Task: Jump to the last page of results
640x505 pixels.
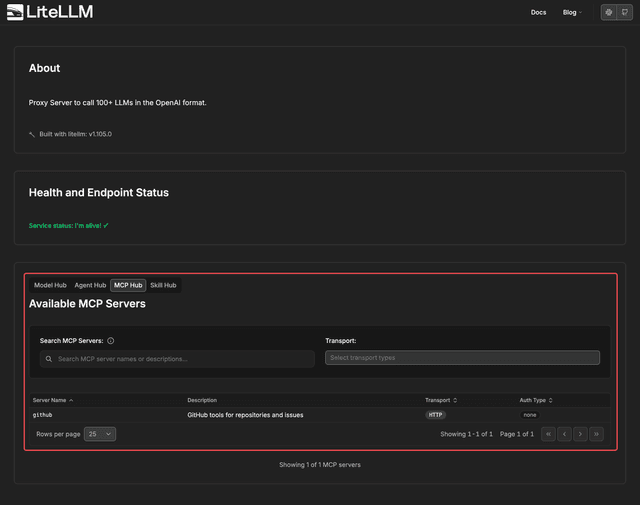Action: [596, 434]
